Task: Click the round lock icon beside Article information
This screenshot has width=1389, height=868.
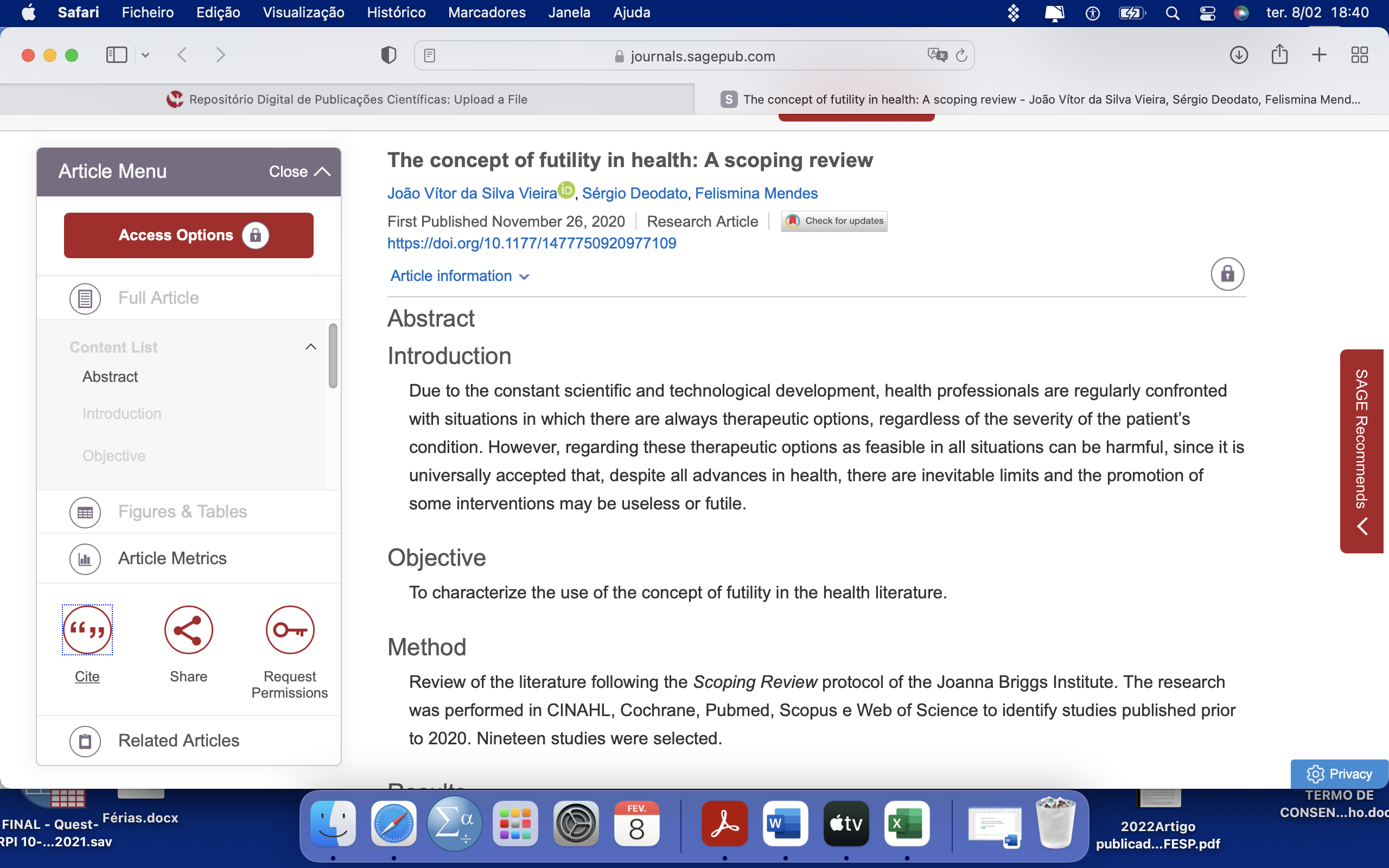Action: pos(1227,274)
